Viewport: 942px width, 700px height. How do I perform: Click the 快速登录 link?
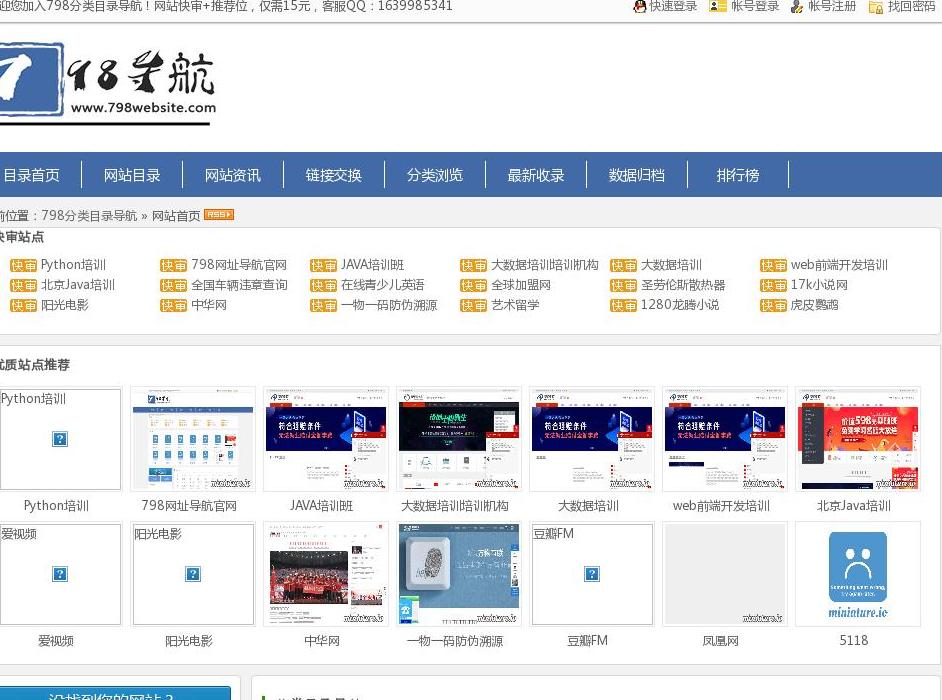(673, 7)
